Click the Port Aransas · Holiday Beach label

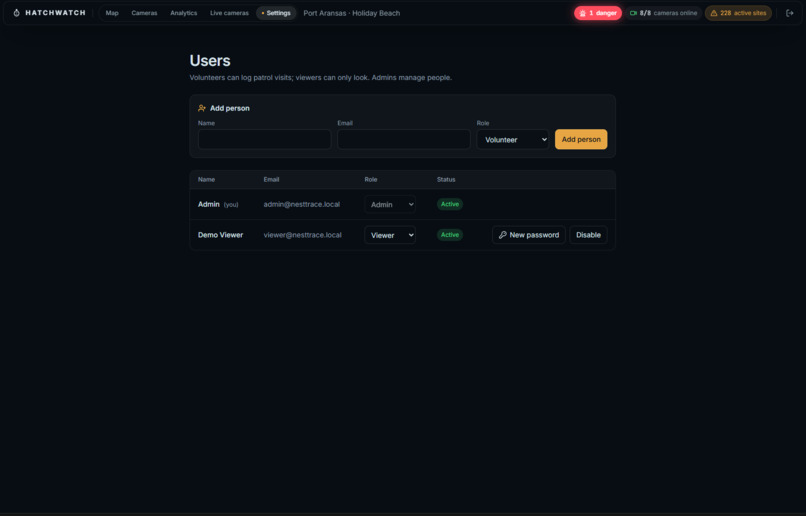click(x=352, y=13)
